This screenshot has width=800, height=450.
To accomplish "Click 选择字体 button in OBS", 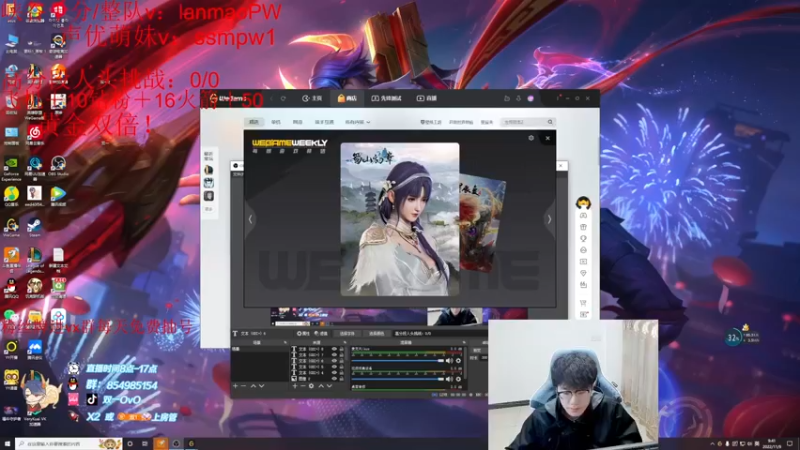I will click(x=347, y=334).
